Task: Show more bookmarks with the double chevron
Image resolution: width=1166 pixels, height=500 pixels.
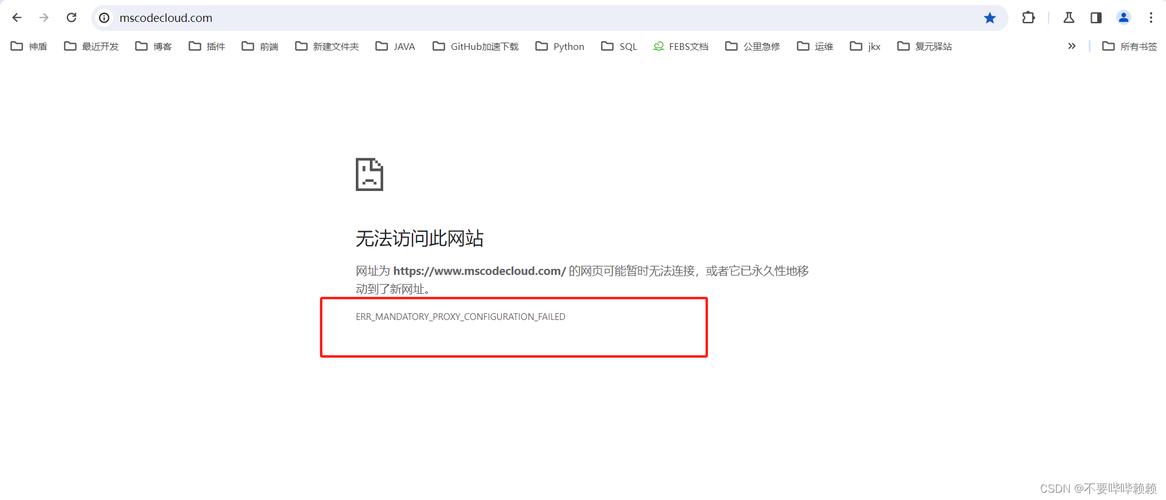Action: click(1072, 46)
